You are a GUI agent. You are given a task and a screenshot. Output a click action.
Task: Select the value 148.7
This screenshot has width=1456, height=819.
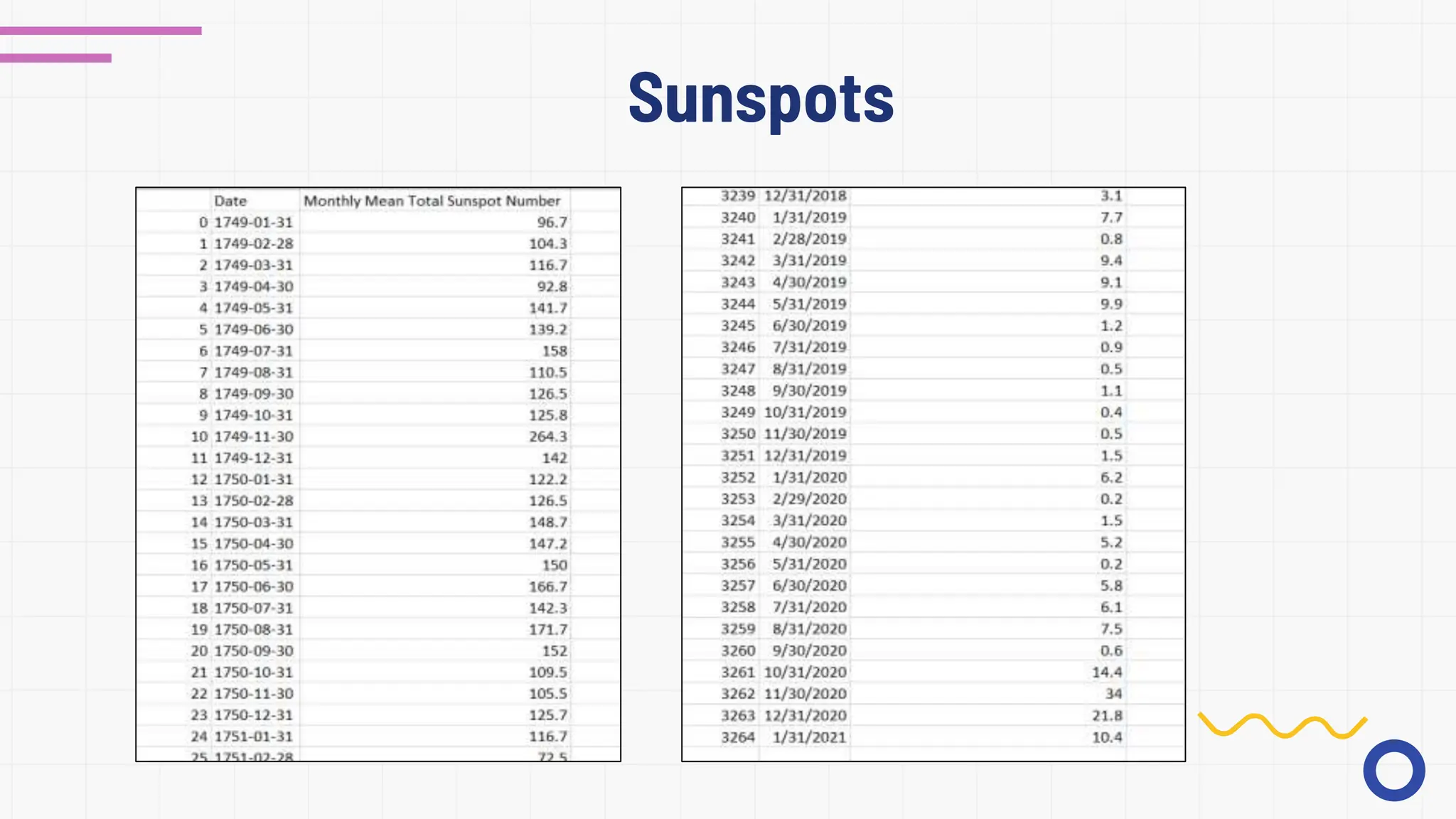[548, 522]
